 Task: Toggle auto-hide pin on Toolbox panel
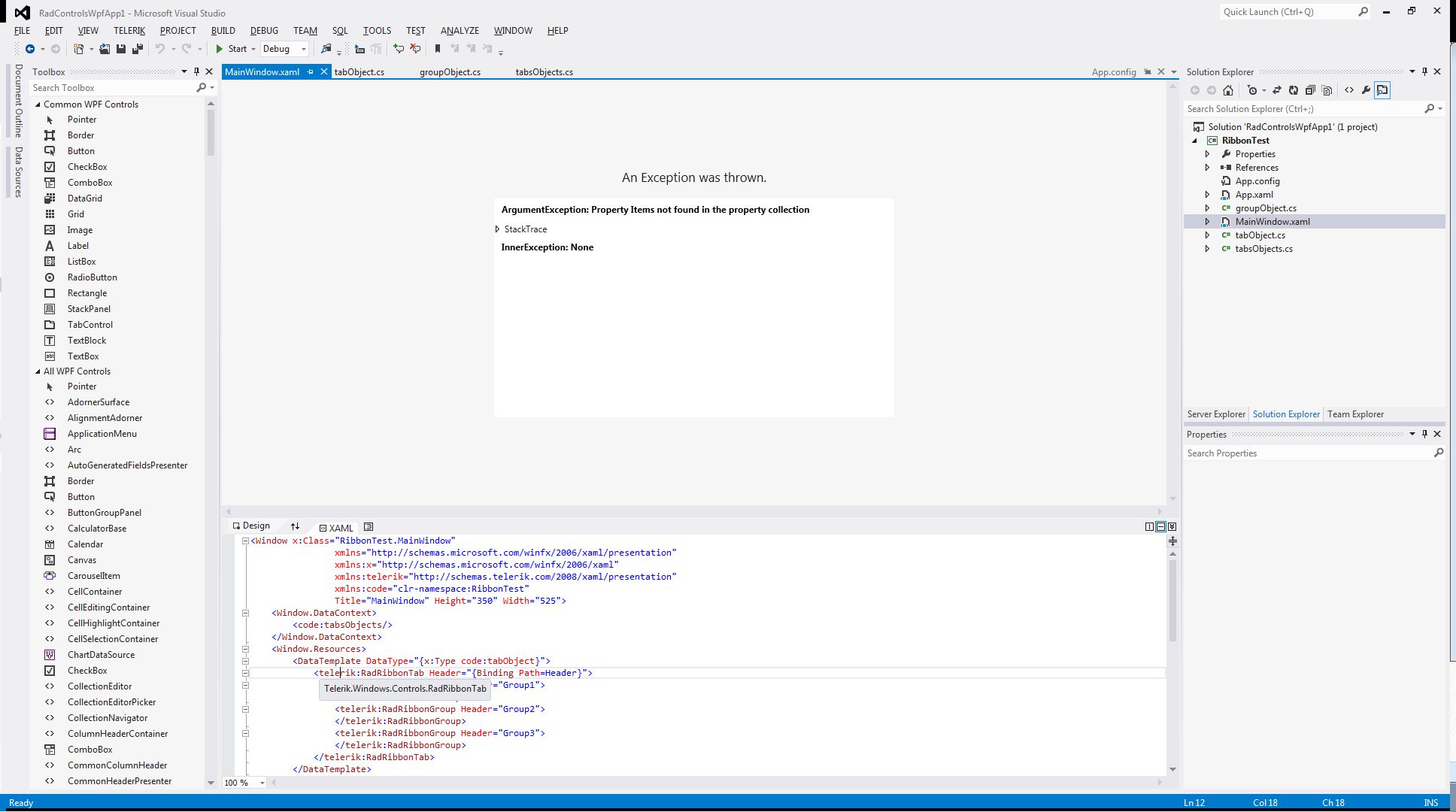(x=196, y=71)
